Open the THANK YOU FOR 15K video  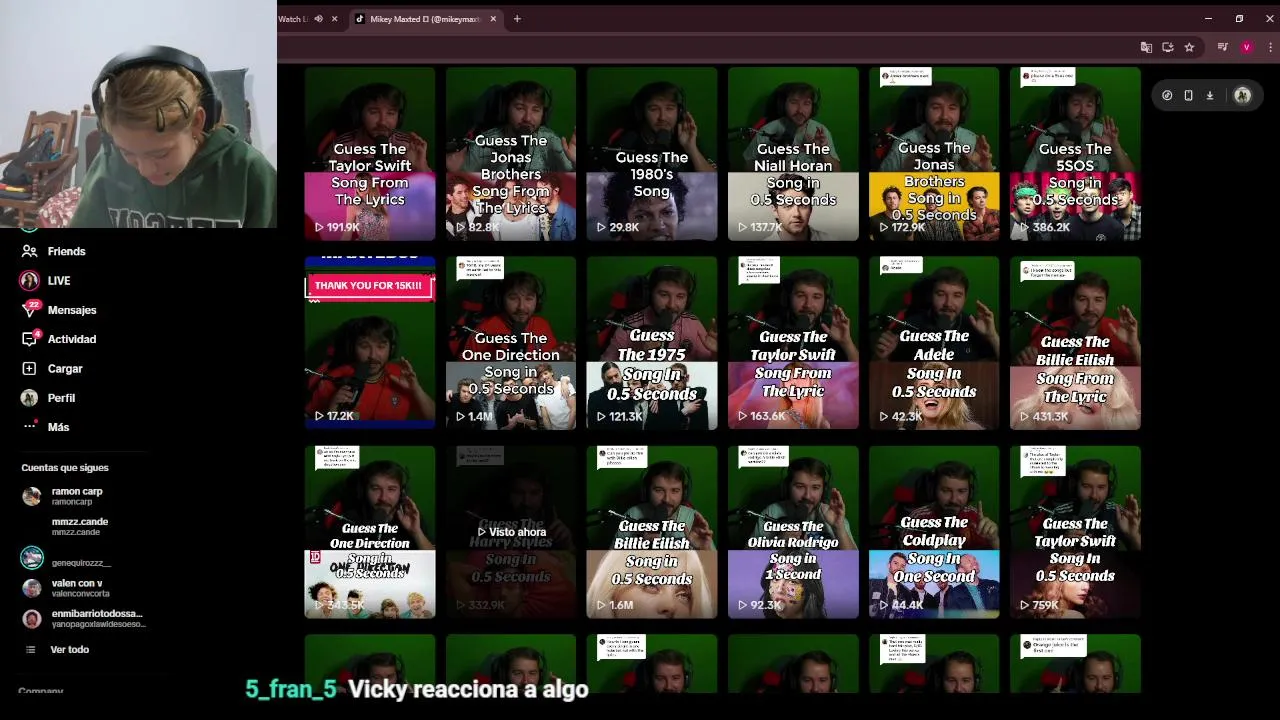pyautogui.click(x=370, y=343)
